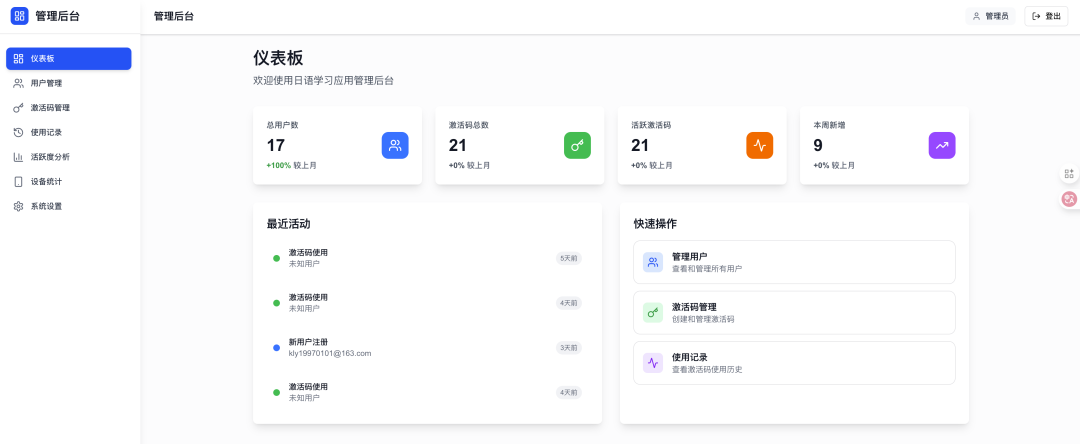Viewport: 1080px width, 444px height.
Task: Click the 激活码总数 stat card
Action: click(x=520, y=145)
